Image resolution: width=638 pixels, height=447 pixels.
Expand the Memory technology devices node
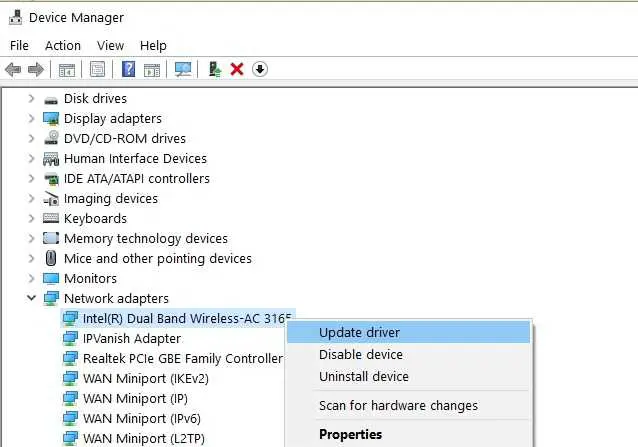31,238
